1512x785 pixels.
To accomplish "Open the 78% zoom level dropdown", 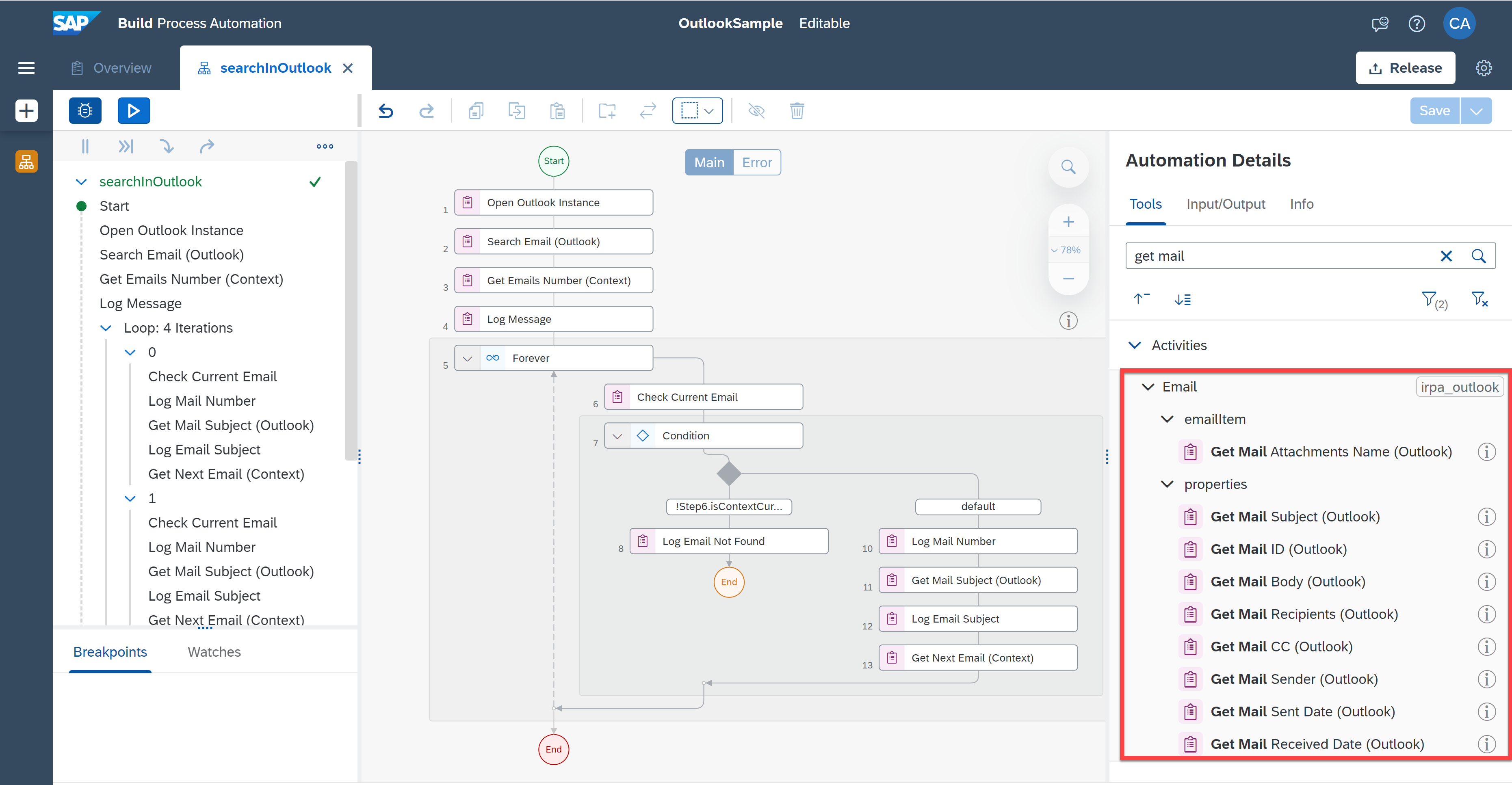I will pyautogui.click(x=1066, y=250).
